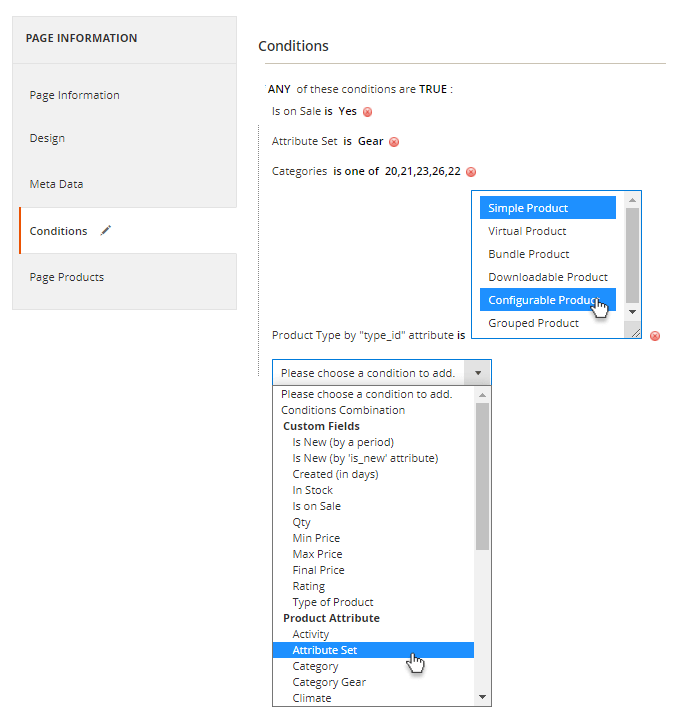
Task: Go to the Page Products tab
Action: tap(67, 277)
